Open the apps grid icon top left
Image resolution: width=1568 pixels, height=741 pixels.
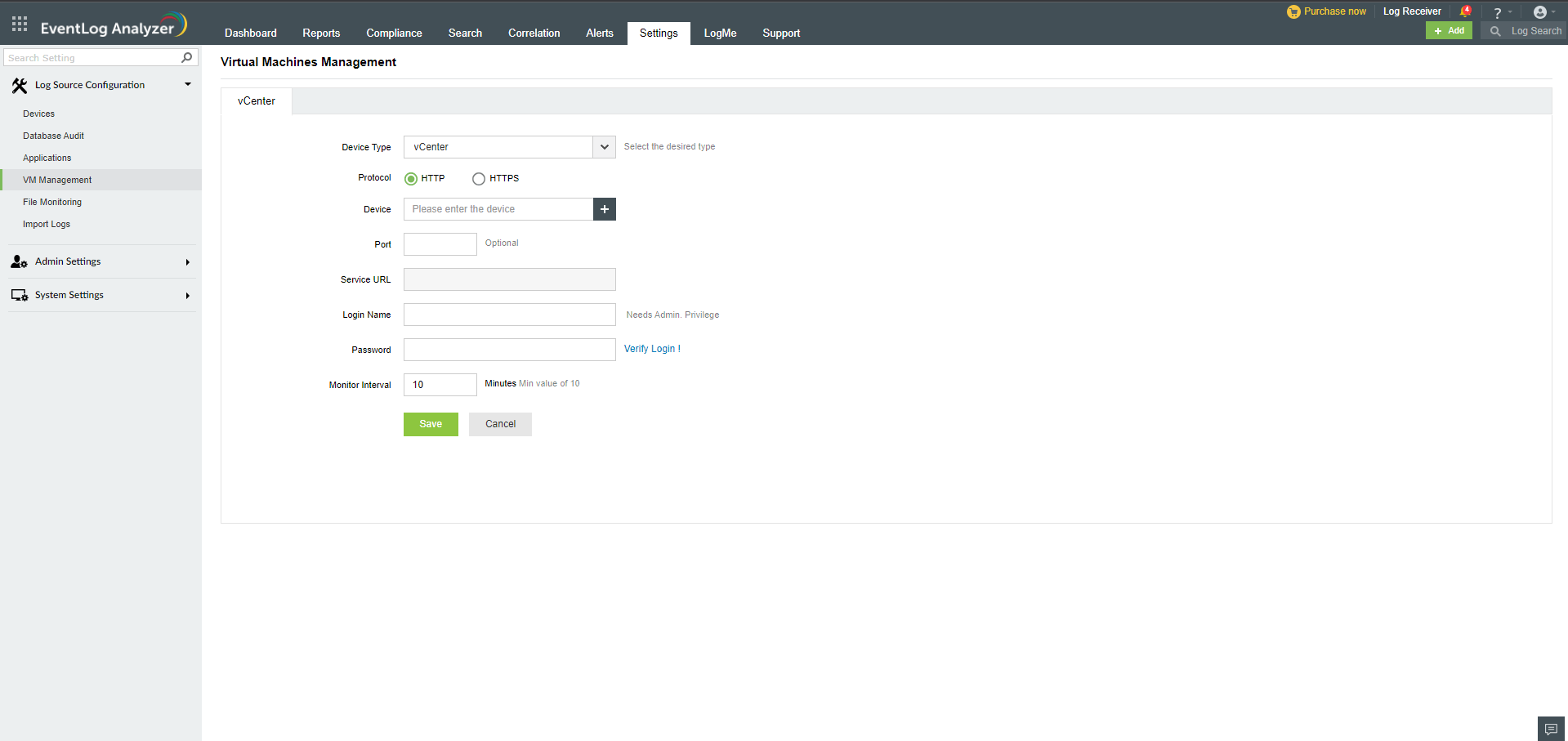tap(18, 23)
